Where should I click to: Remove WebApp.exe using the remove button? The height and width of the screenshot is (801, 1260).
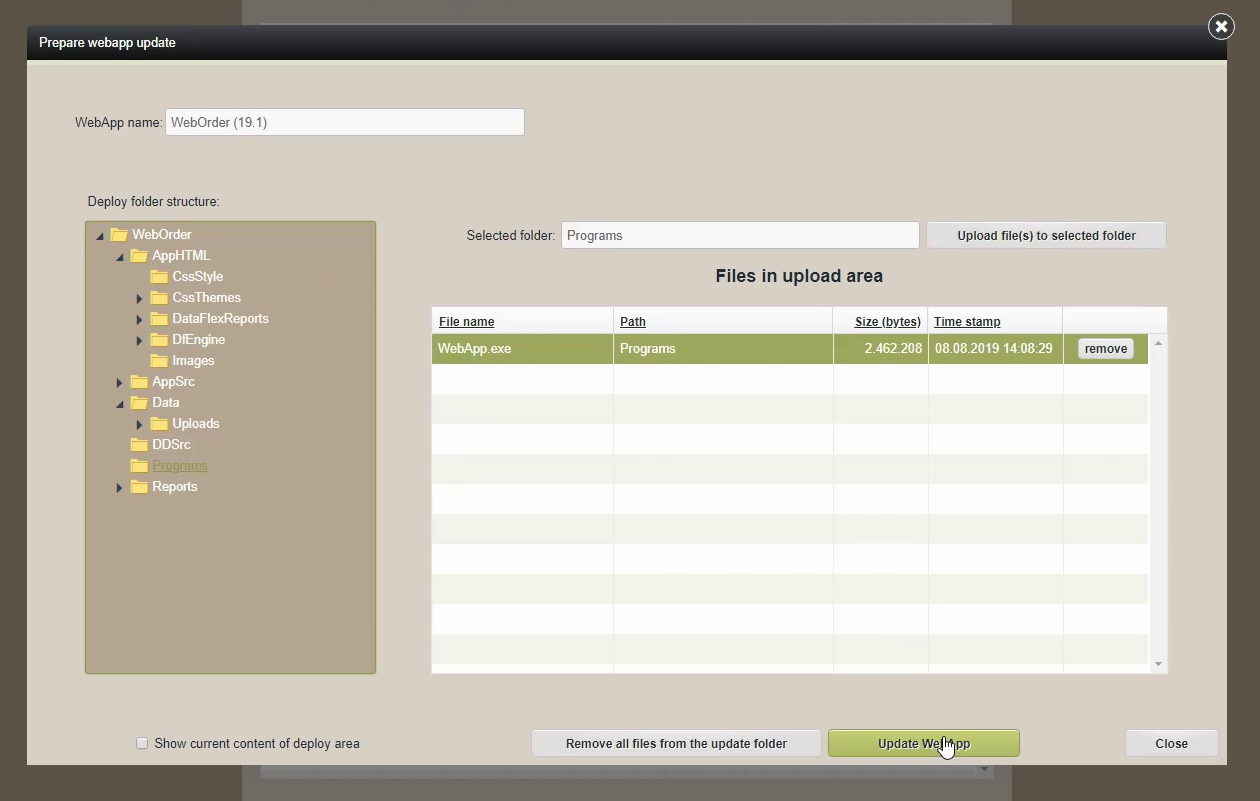click(x=1105, y=349)
